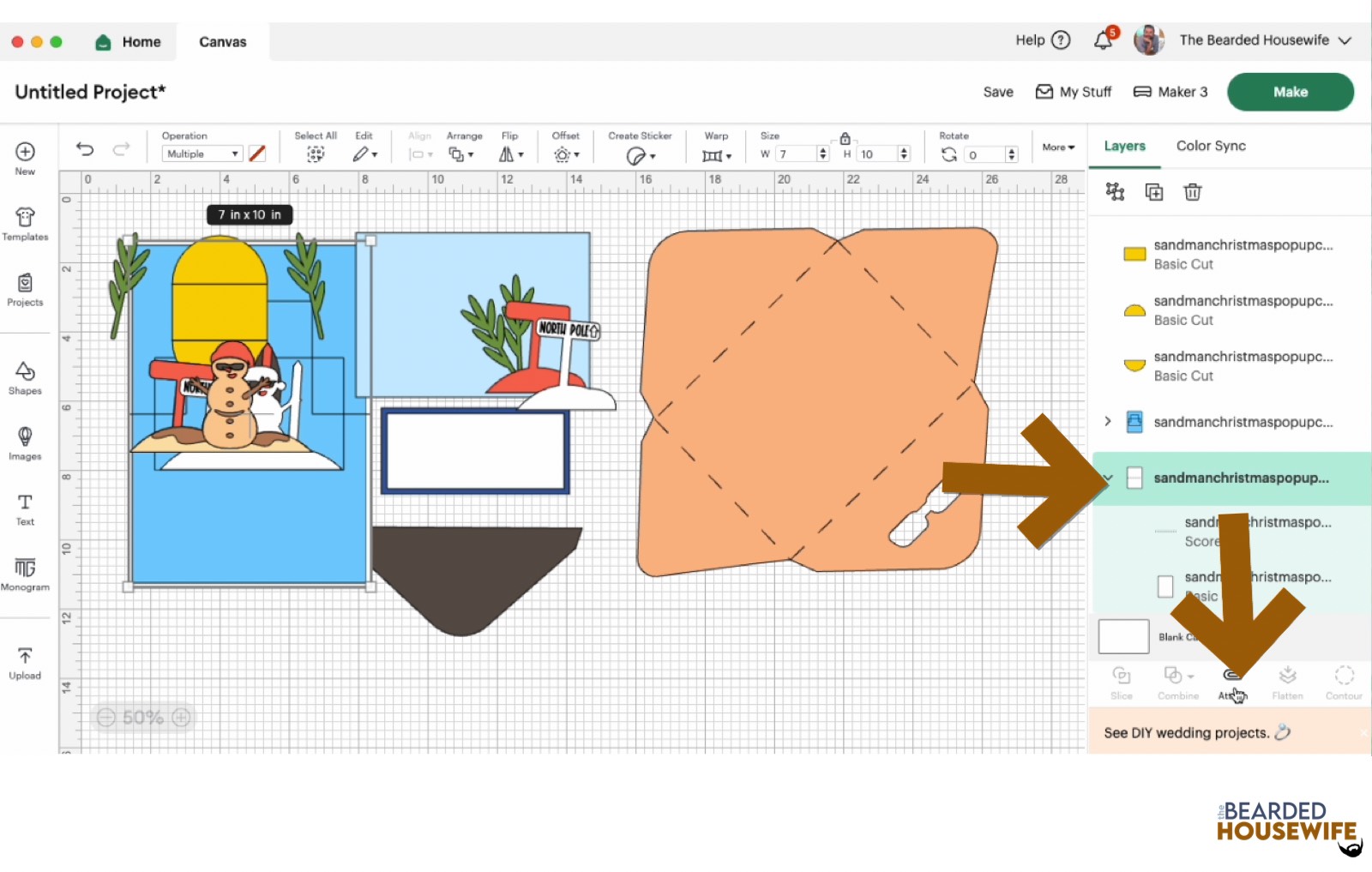Screen dimensions: 1372x872
Task: Open the Combine dropdown
Action: (1178, 683)
